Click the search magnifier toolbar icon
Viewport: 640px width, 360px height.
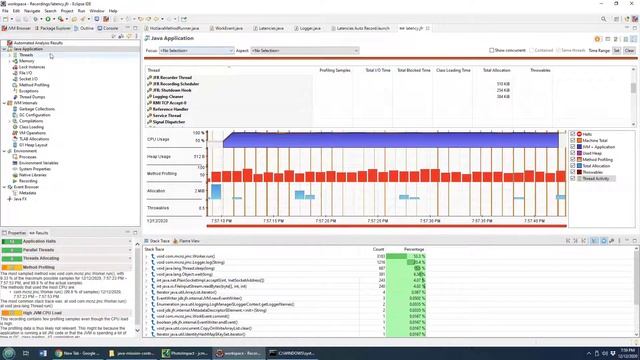point(603,19)
